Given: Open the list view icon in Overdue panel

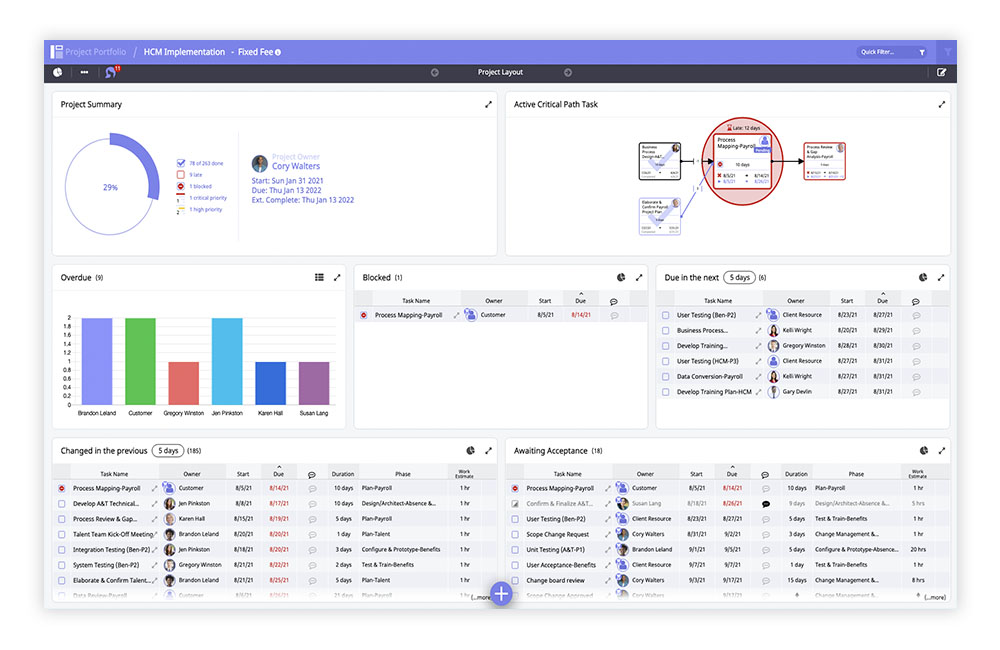Looking at the screenshot, I should pyautogui.click(x=320, y=277).
